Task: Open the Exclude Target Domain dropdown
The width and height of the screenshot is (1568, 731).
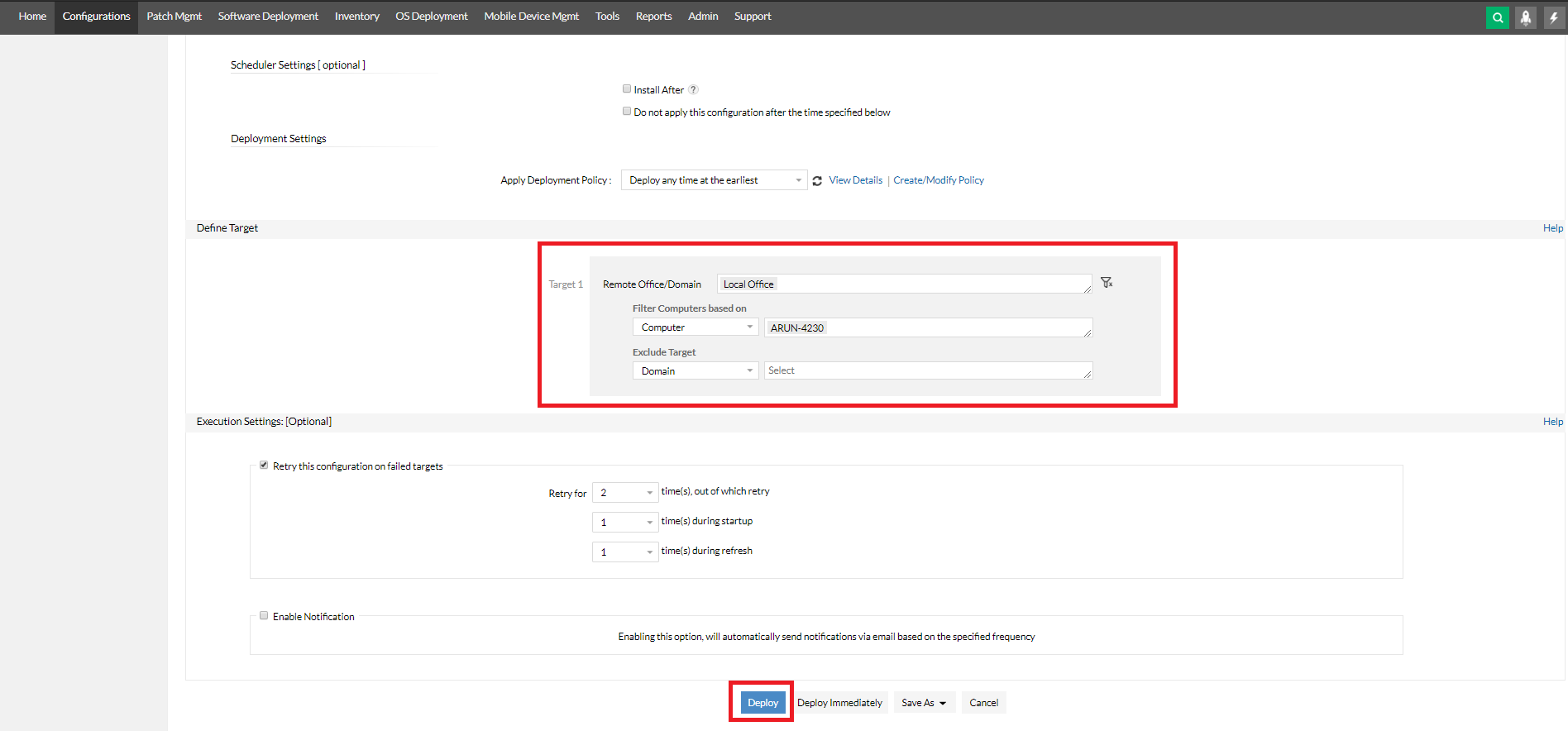Action: point(696,371)
